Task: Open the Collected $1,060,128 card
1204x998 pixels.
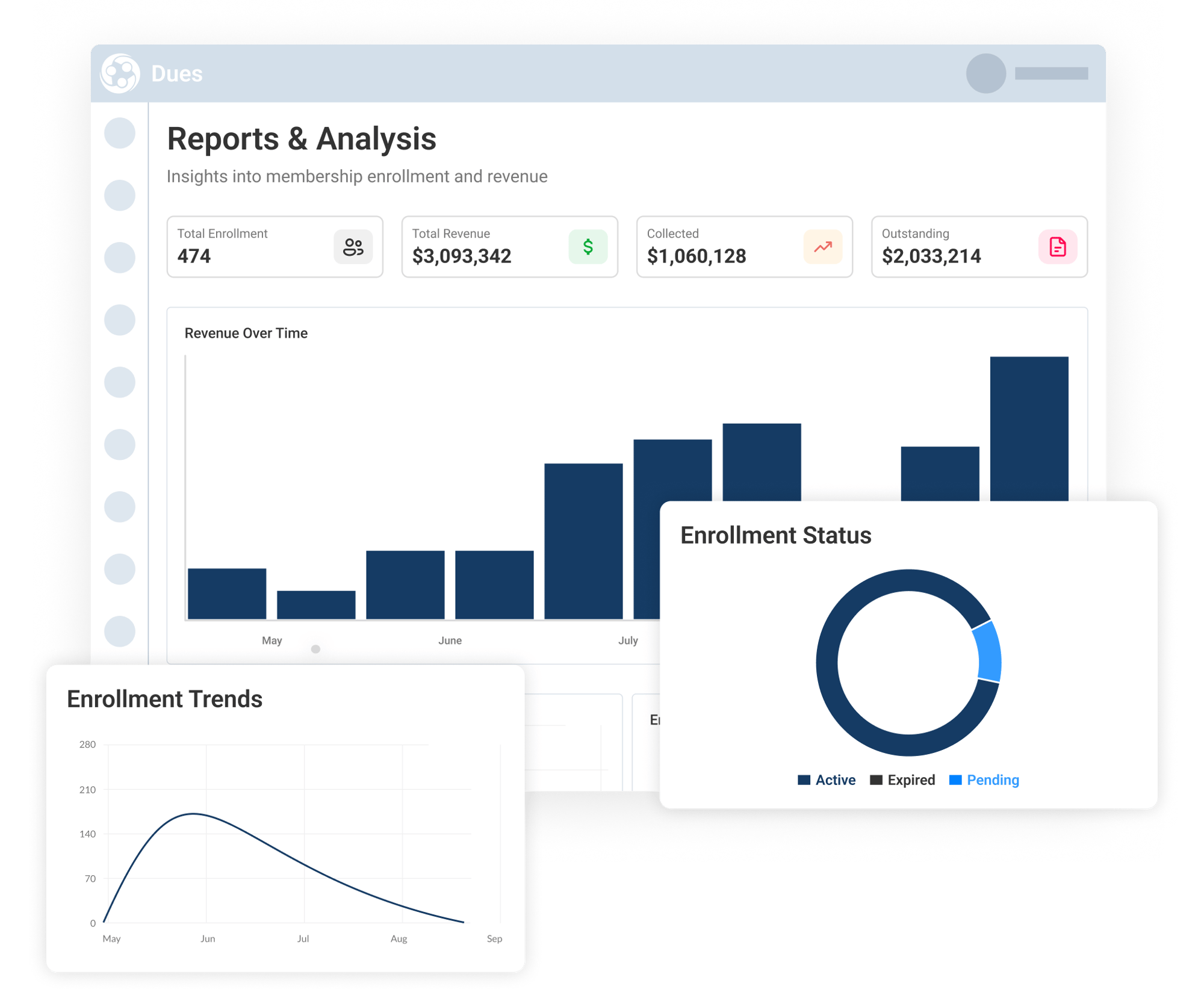Action: pyautogui.click(x=744, y=247)
